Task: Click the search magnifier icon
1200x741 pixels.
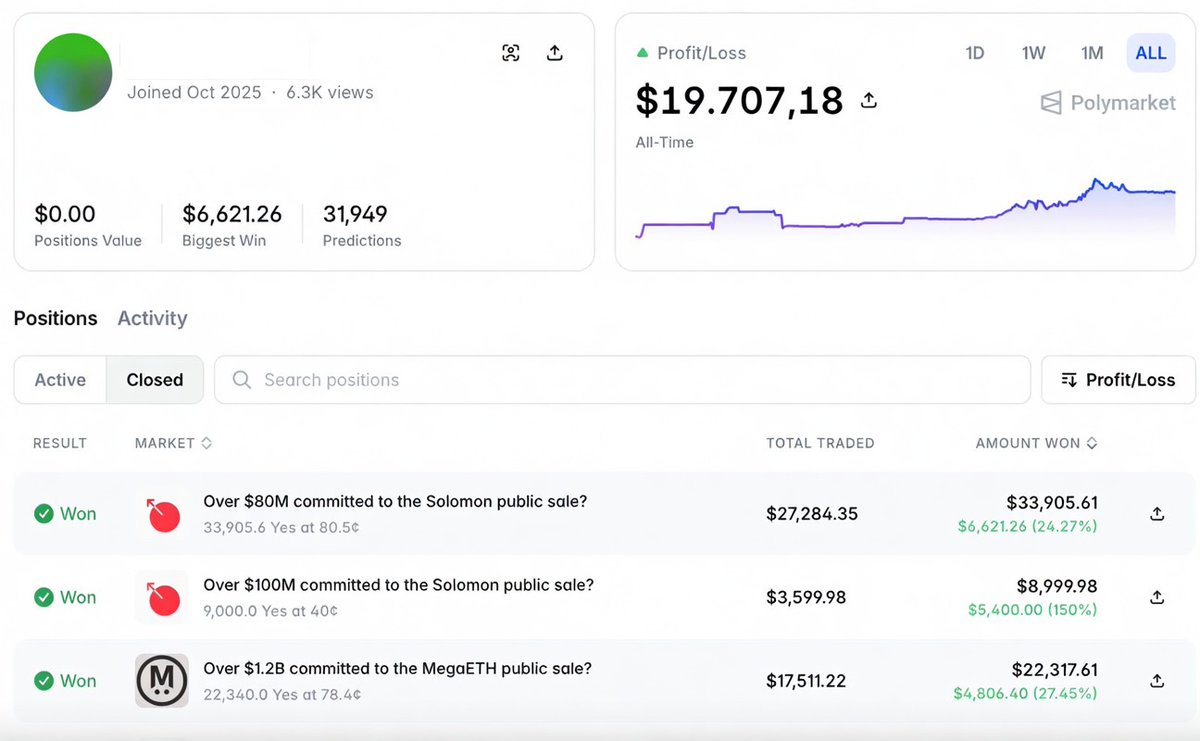Action: [241, 380]
